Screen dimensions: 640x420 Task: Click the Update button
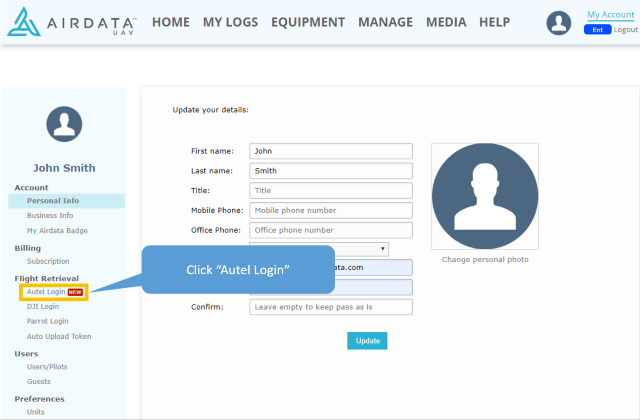pyautogui.click(x=367, y=341)
